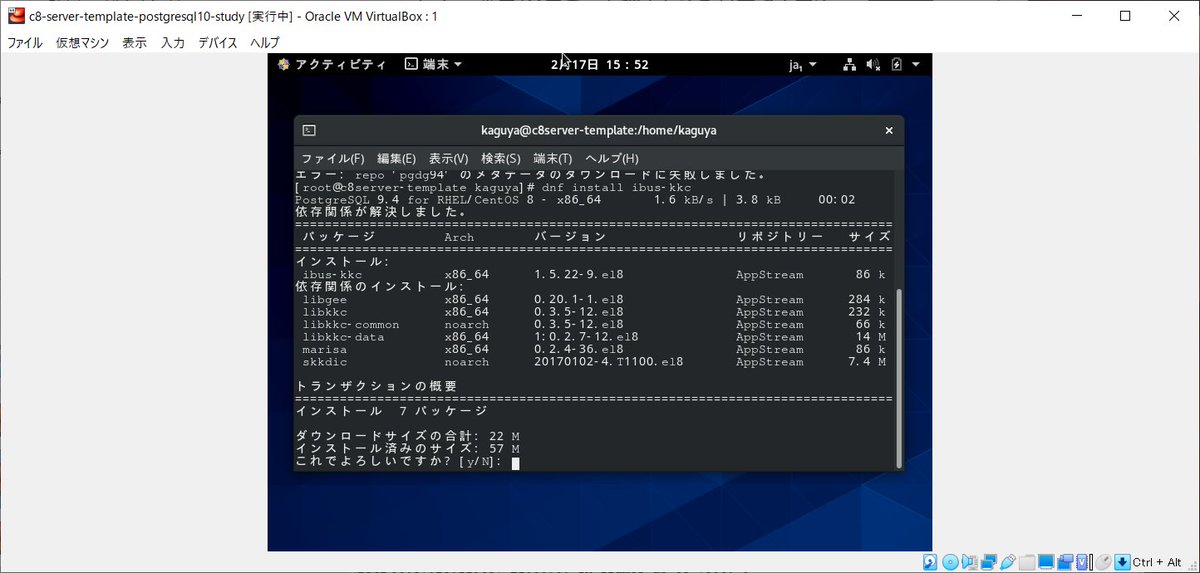Click the libkkc-data package name
1200x573 pixels.
point(343,337)
